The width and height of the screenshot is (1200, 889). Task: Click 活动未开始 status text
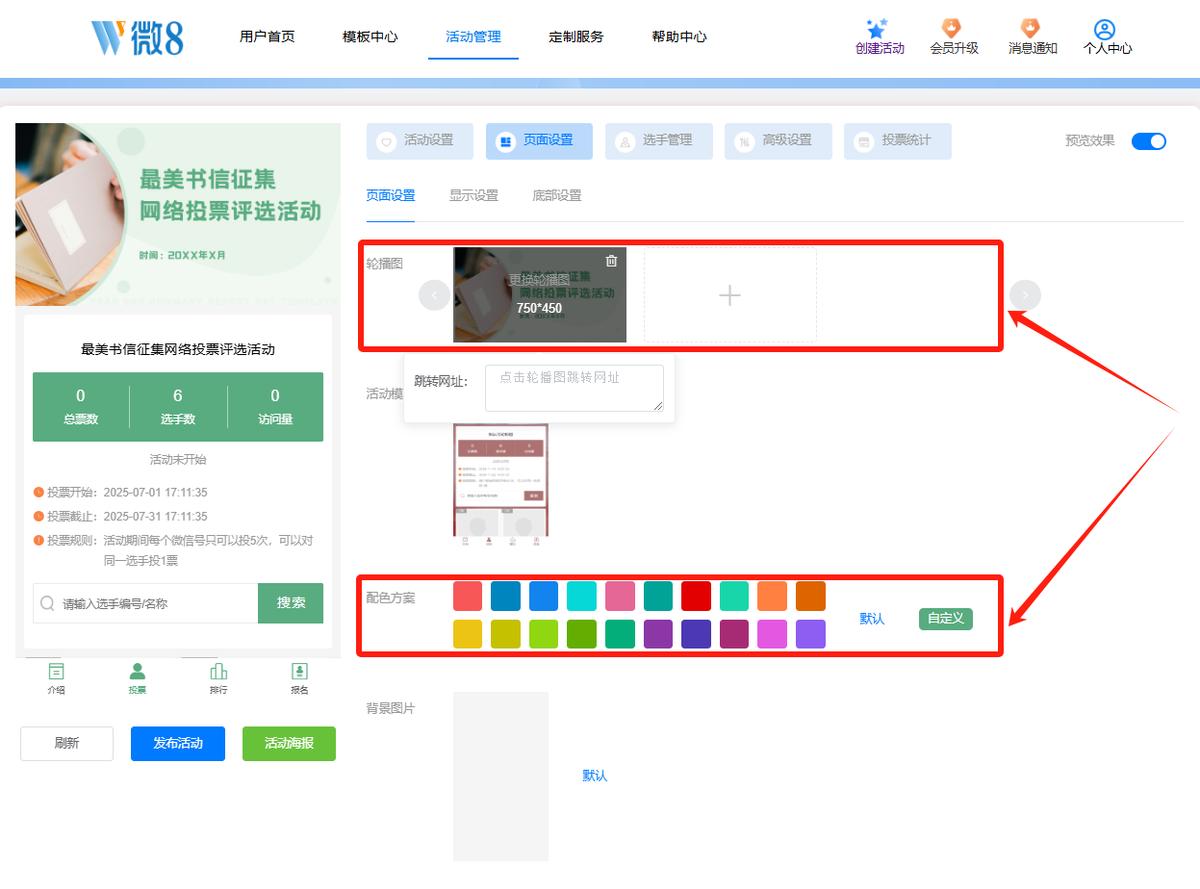[x=178, y=460]
